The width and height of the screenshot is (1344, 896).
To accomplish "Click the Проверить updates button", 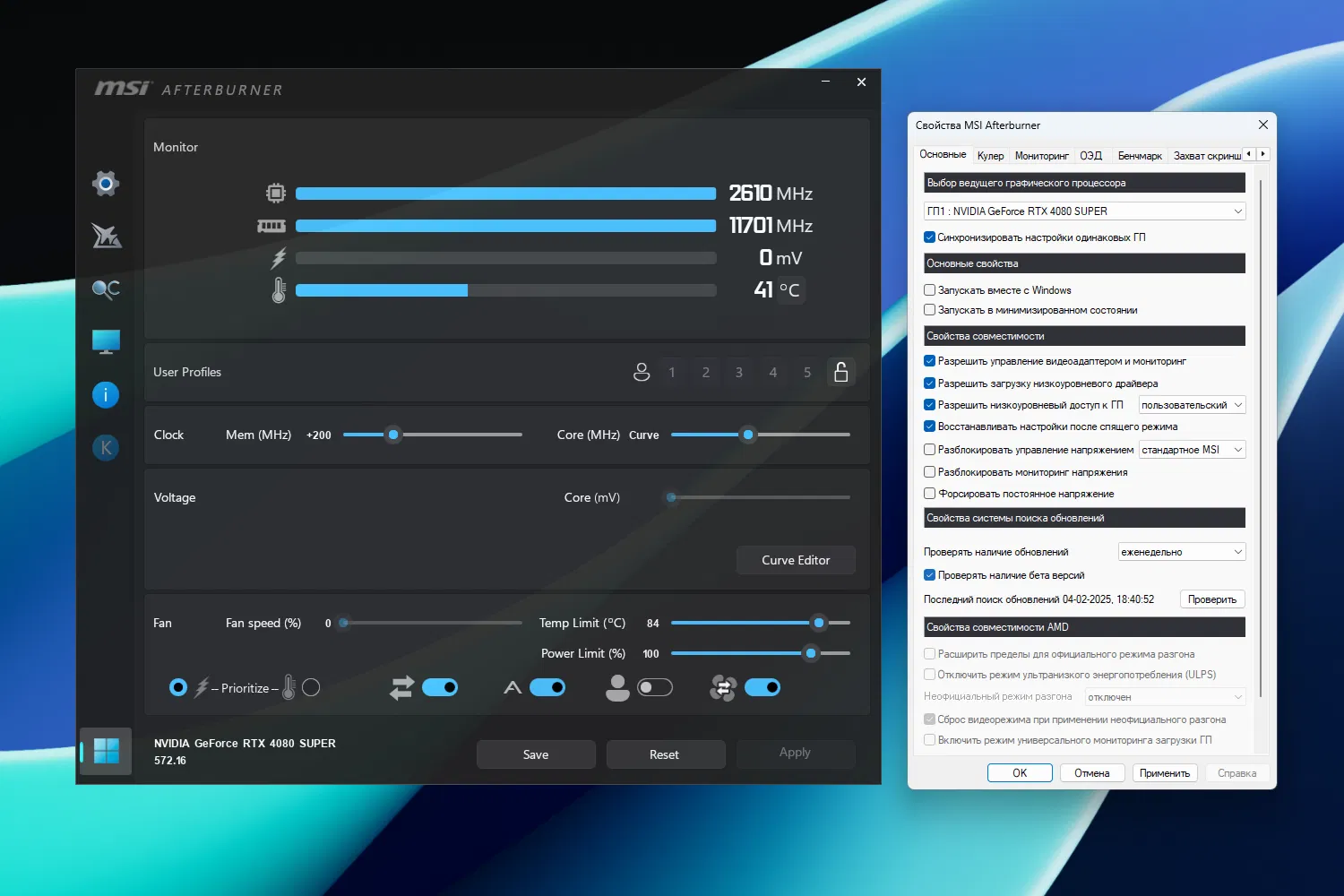I will point(1212,599).
